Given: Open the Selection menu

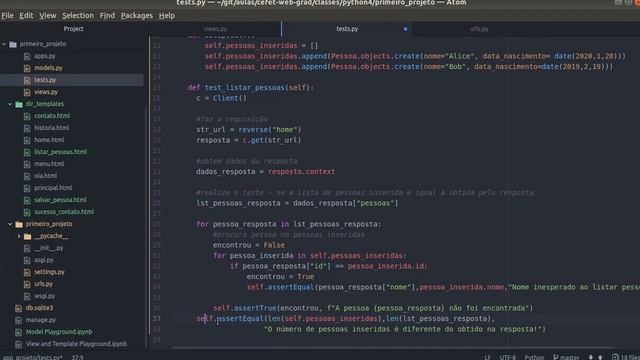Looking at the screenshot, I should click(78, 16).
